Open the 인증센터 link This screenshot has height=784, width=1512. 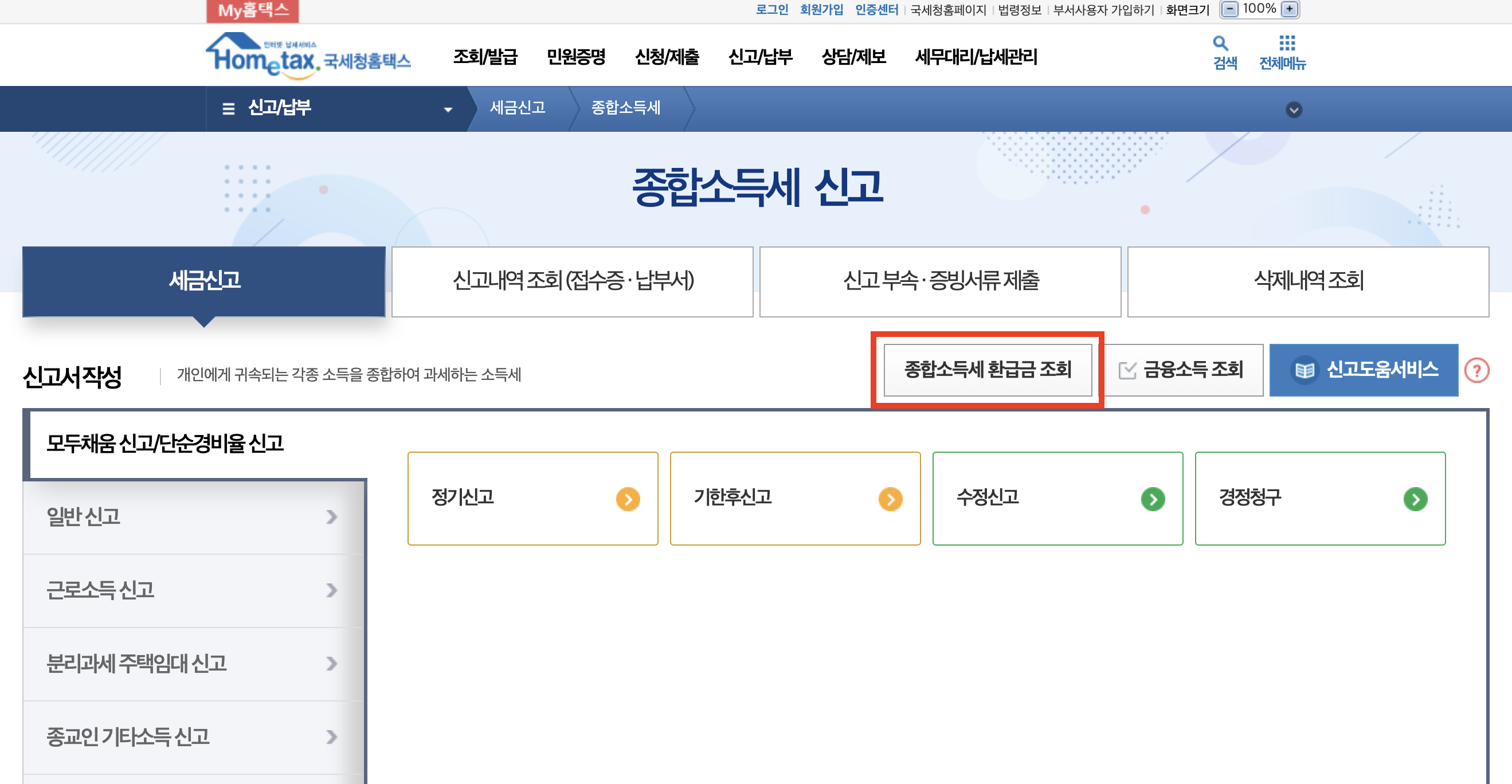coord(876,9)
